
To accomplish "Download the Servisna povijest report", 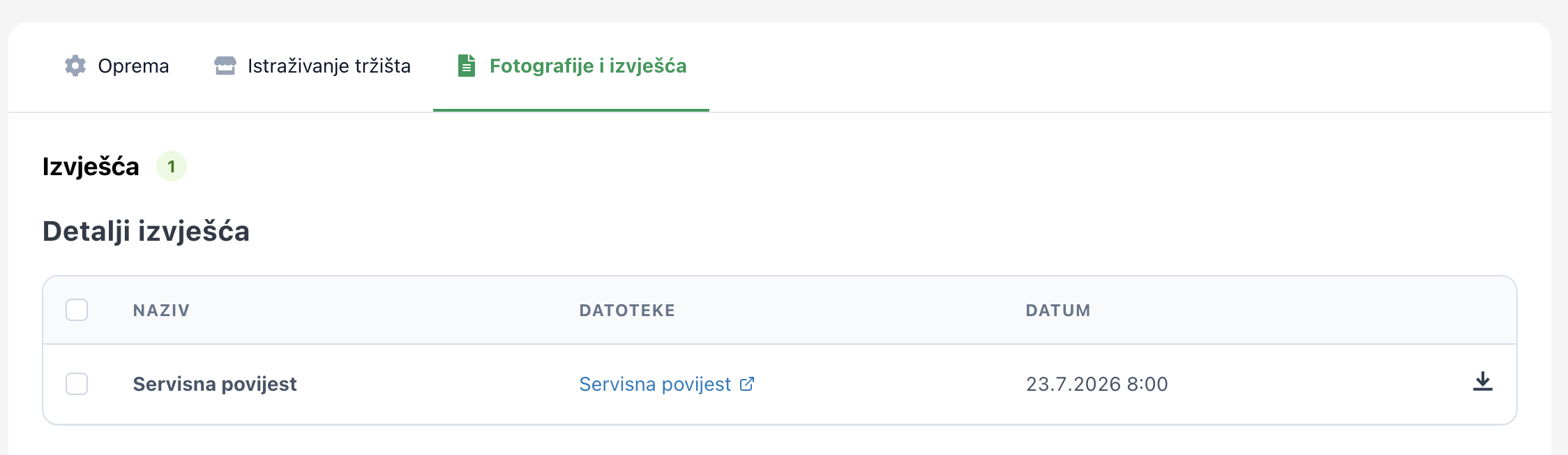I will pos(1482,382).
